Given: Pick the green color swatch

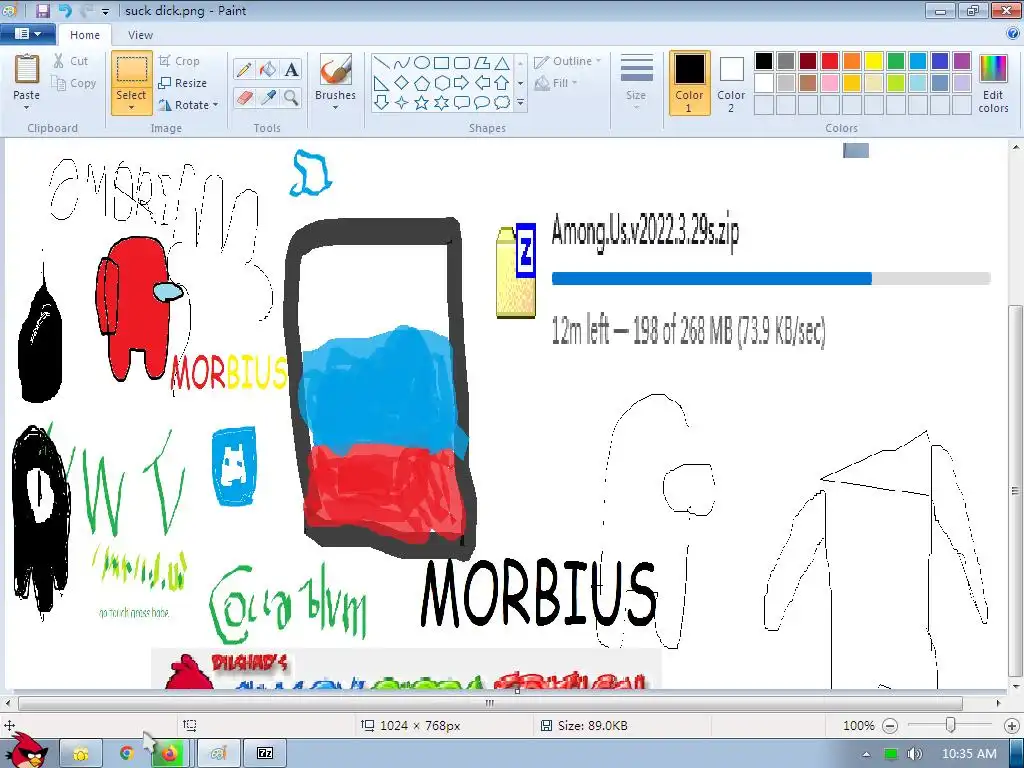Looking at the screenshot, I should (x=896, y=61).
